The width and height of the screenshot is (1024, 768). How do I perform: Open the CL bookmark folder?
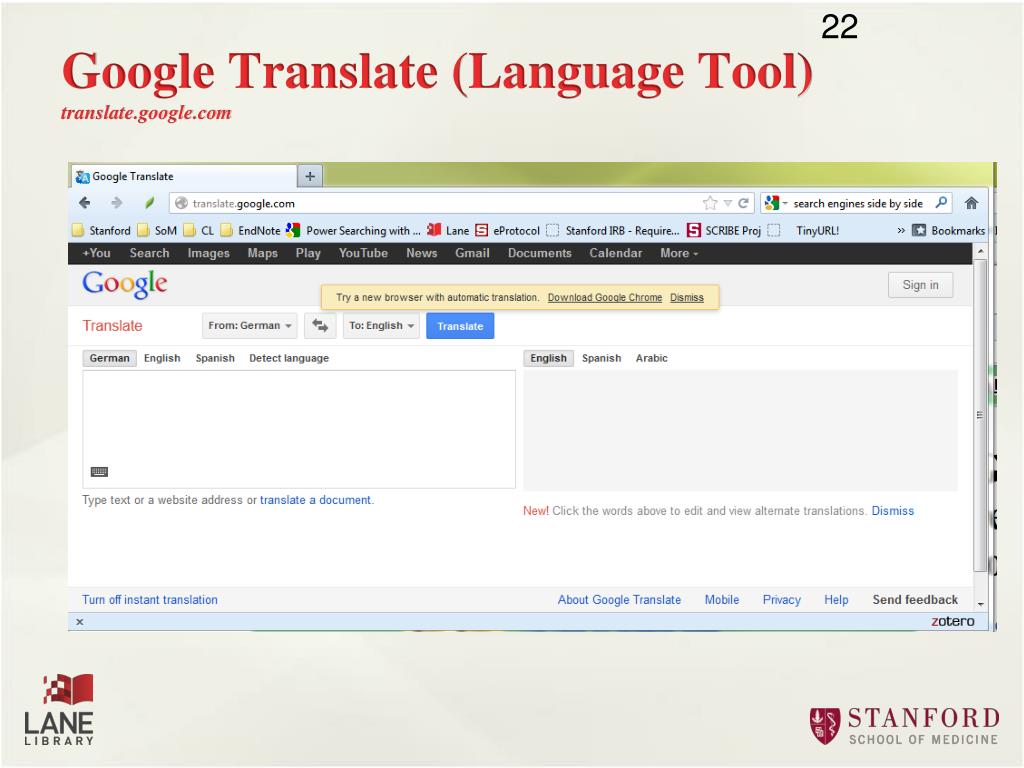tap(199, 231)
